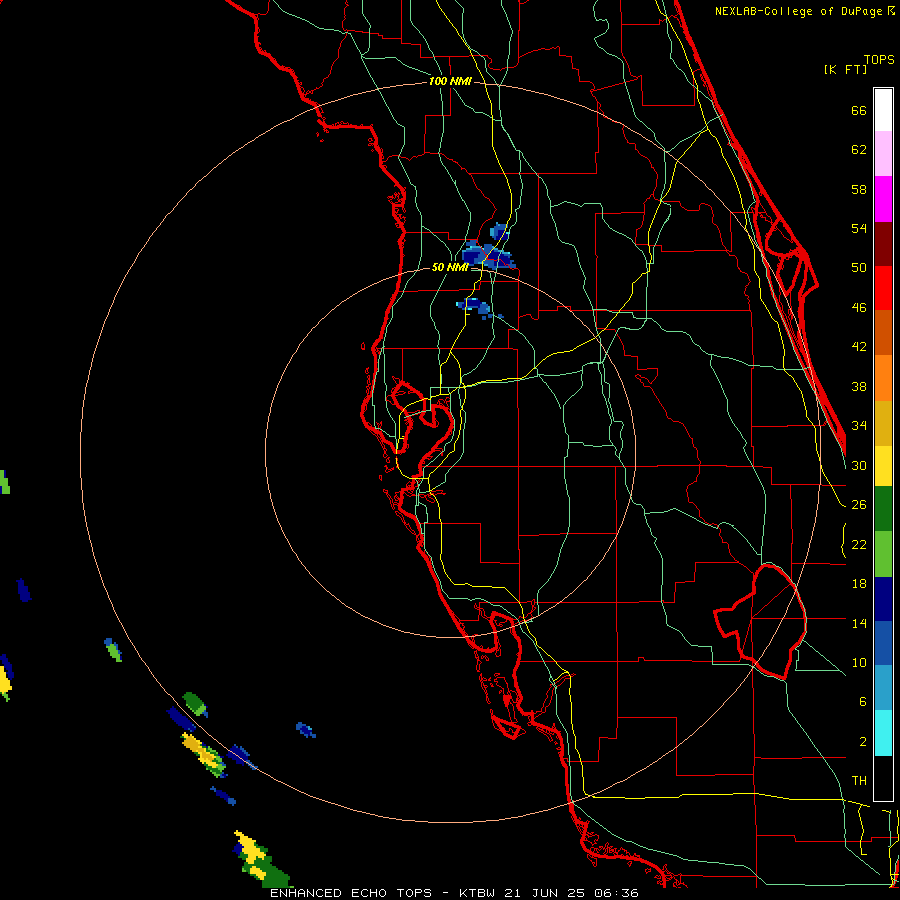This screenshot has width=900, height=900.
Task: Click the ENHANCED ECHO TOPS caption text
Action: 351,893
